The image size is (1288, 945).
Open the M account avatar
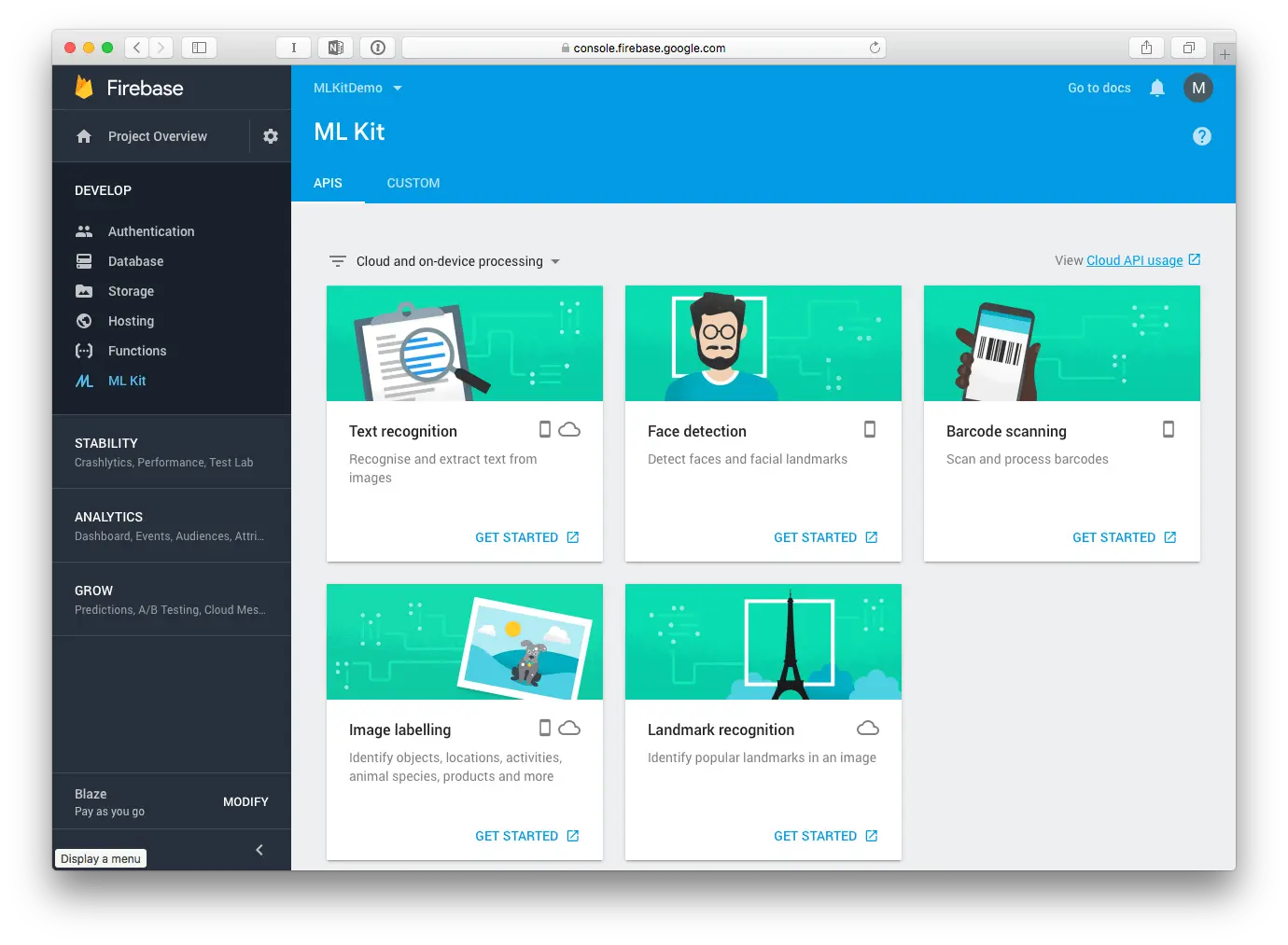[1198, 88]
